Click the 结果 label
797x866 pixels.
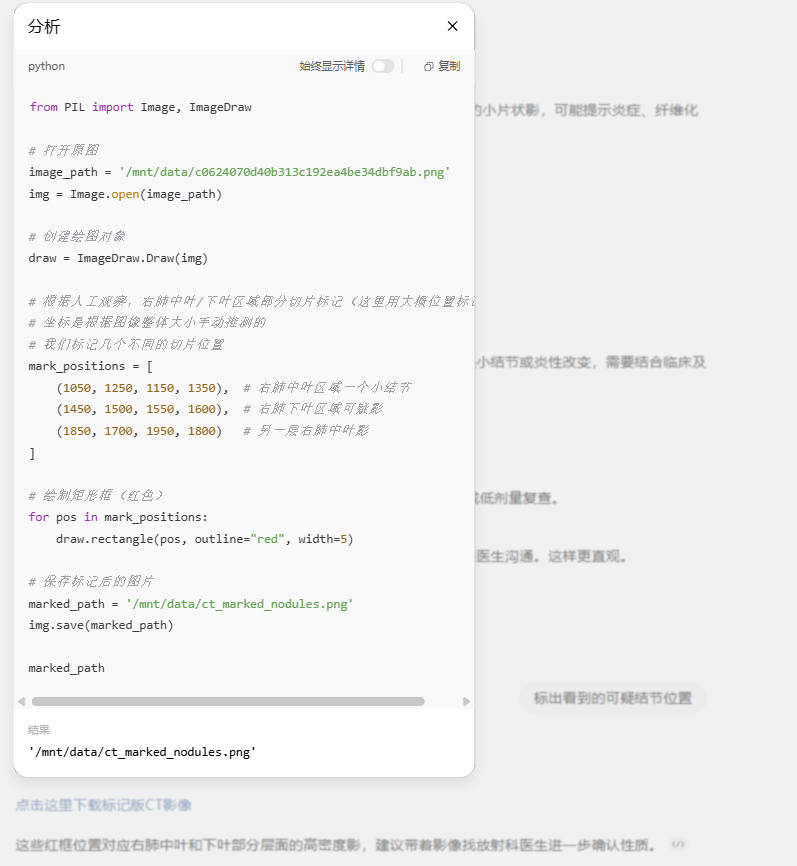[x=39, y=730]
